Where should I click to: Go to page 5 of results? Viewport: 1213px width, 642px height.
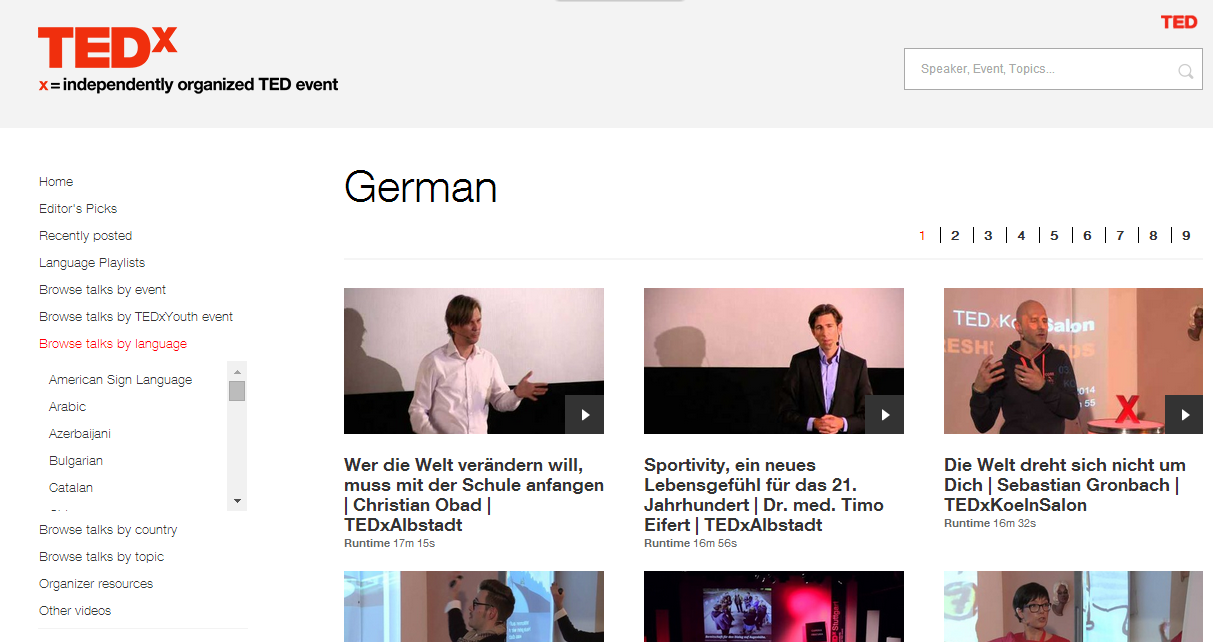1054,236
